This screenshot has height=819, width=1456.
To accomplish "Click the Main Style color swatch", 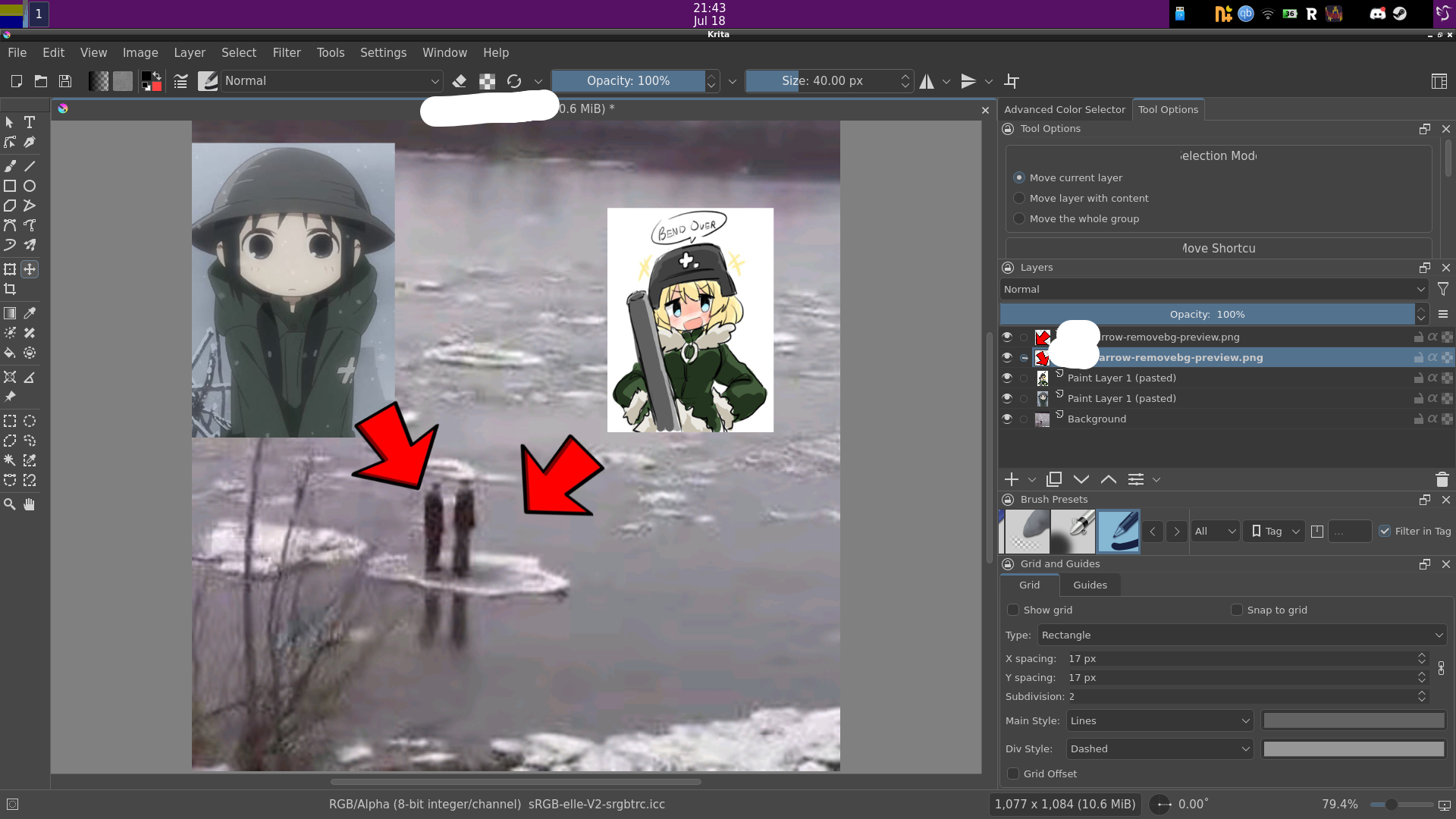I will click(1354, 720).
